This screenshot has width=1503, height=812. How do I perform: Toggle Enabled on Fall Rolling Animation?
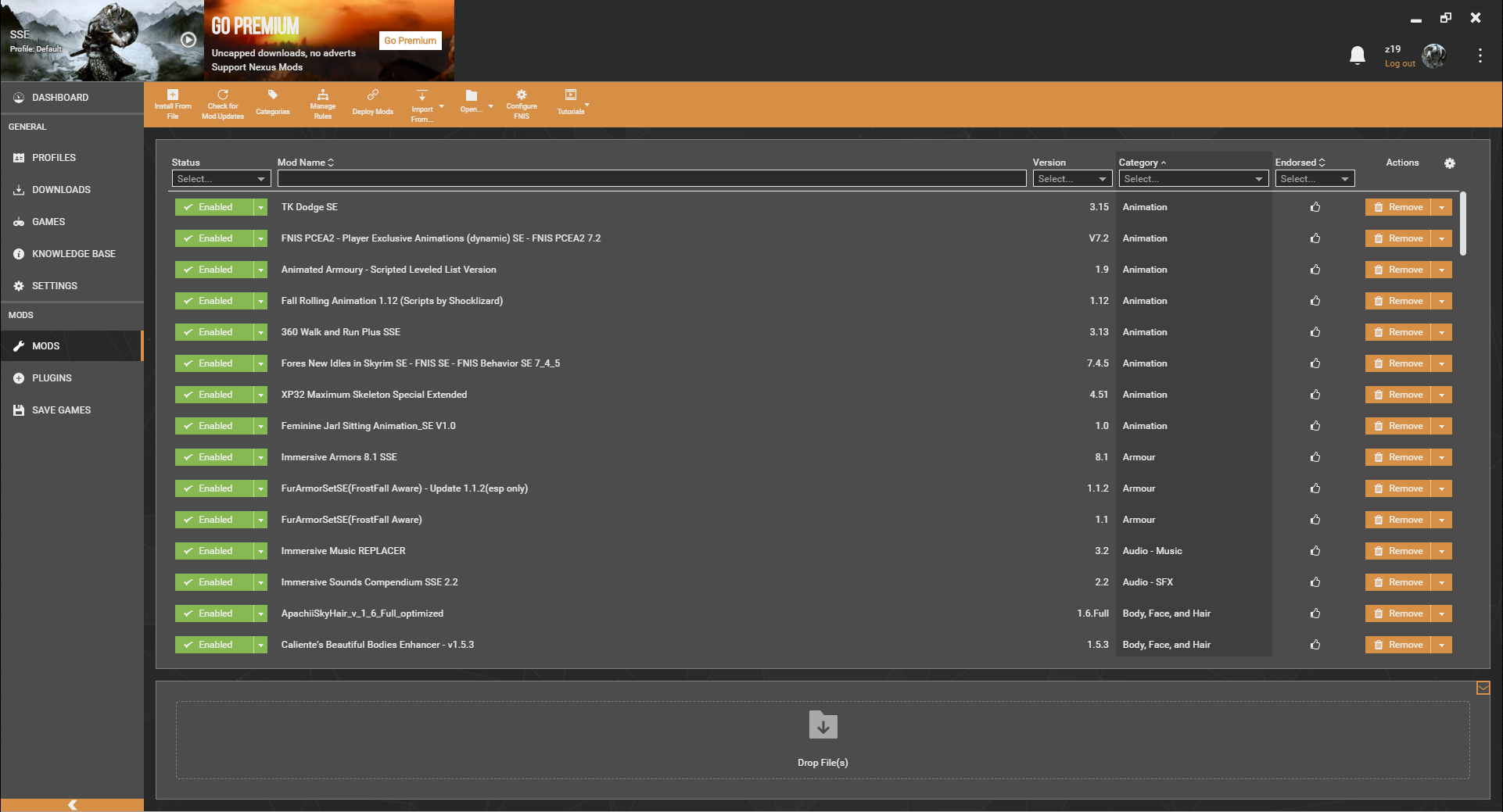214,301
